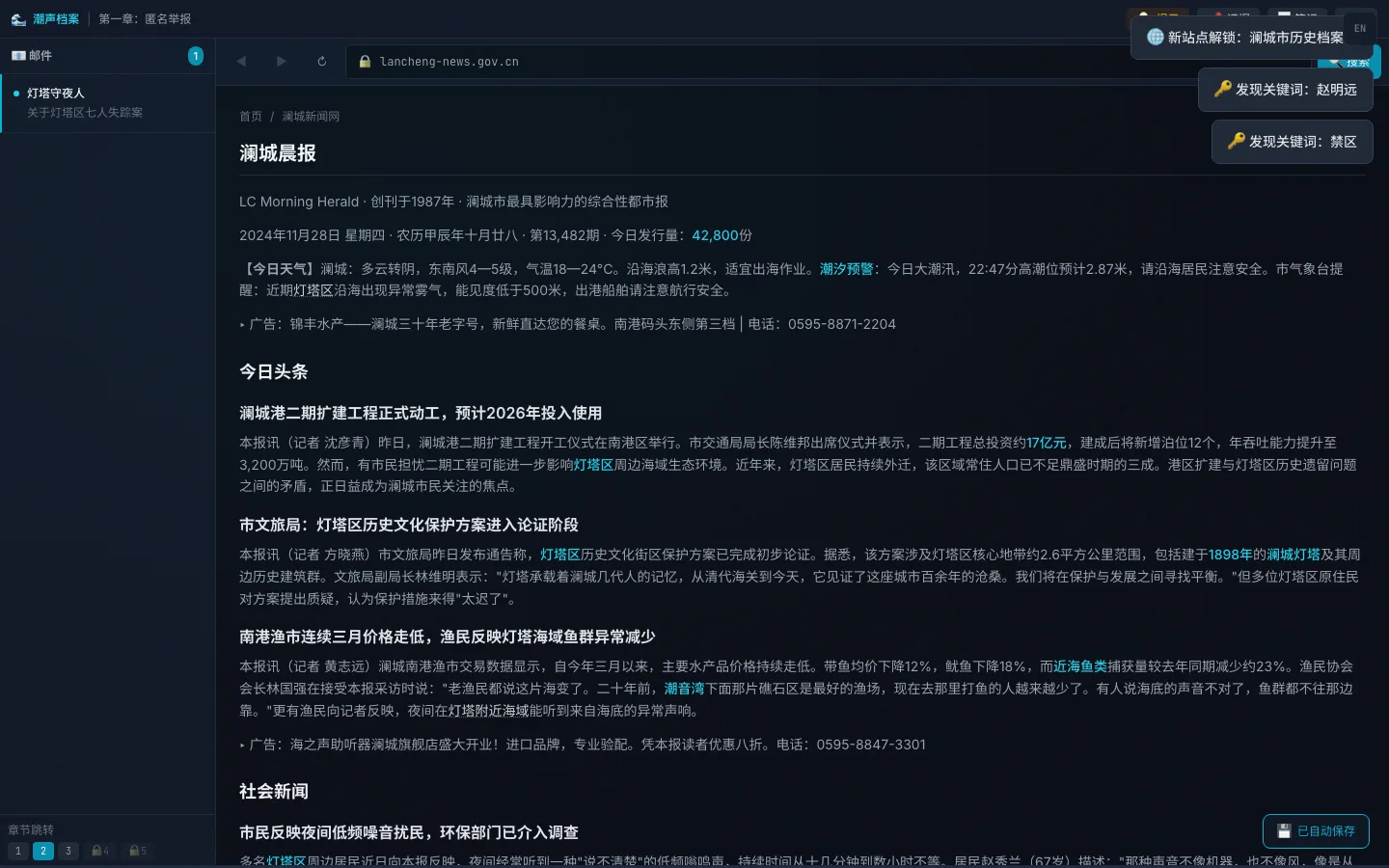The image size is (1389, 868).
Task: Click the 澜城灯塔 highlighted keyword
Action: (1294, 555)
